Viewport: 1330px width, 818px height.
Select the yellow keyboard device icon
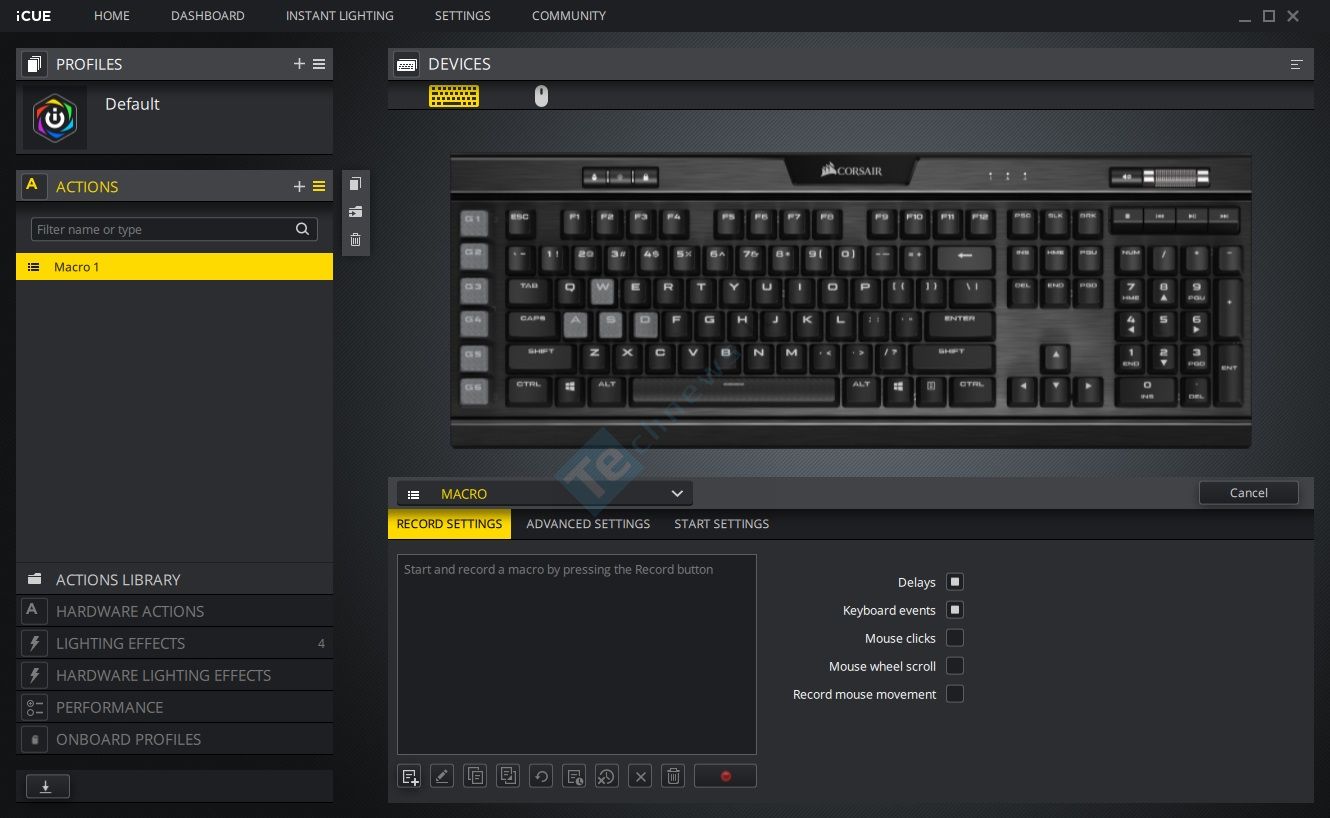pos(454,96)
